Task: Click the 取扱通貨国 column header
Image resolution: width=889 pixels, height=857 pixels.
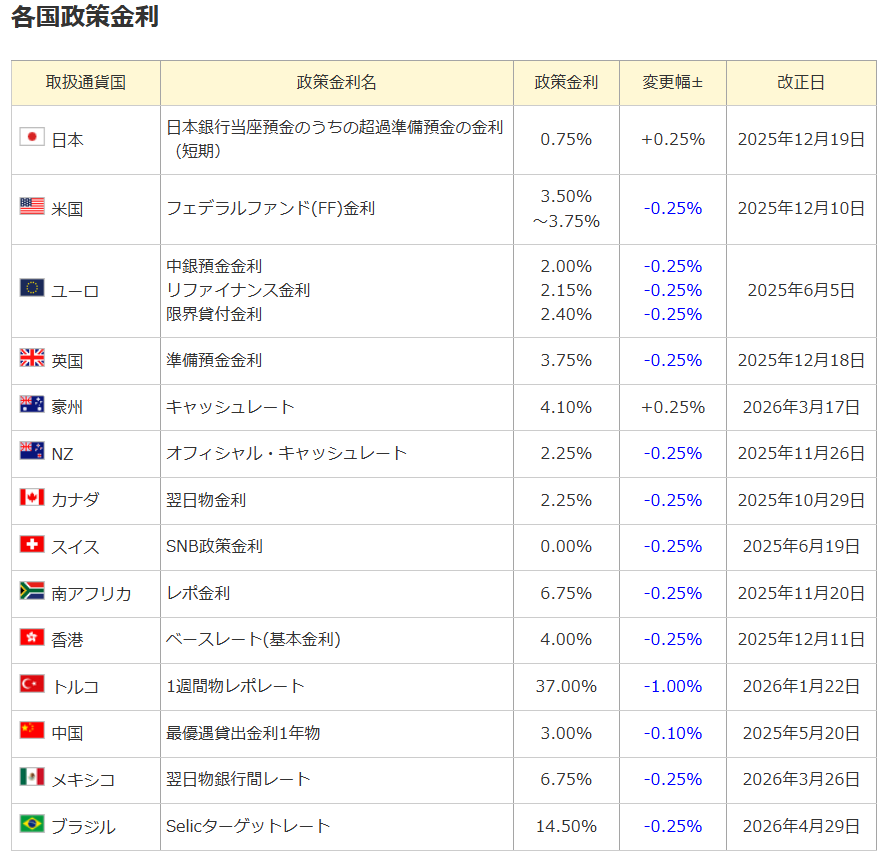Action: tap(86, 83)
